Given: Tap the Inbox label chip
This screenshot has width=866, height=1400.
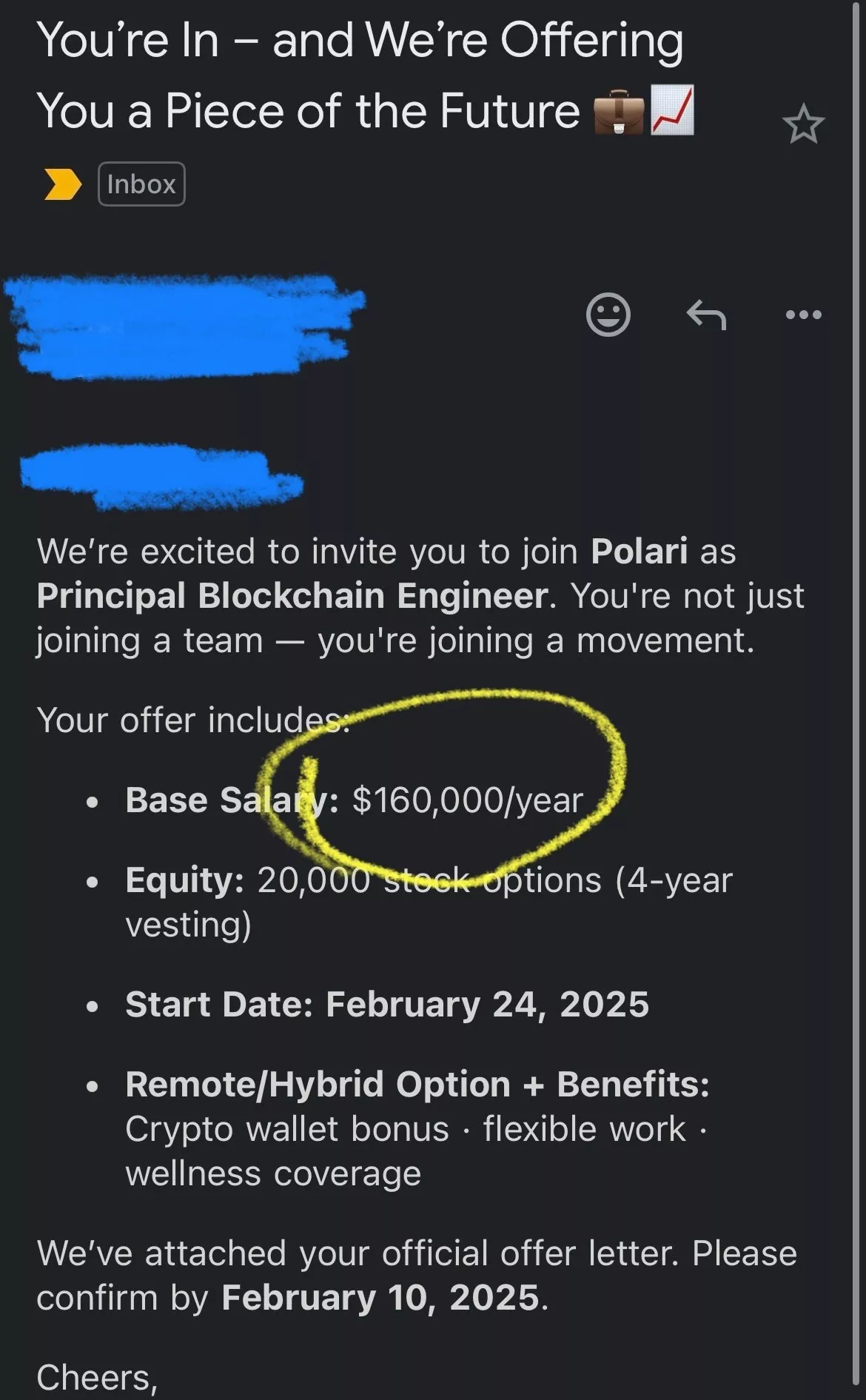Looking at the screenshot, I should click(141, 184).
